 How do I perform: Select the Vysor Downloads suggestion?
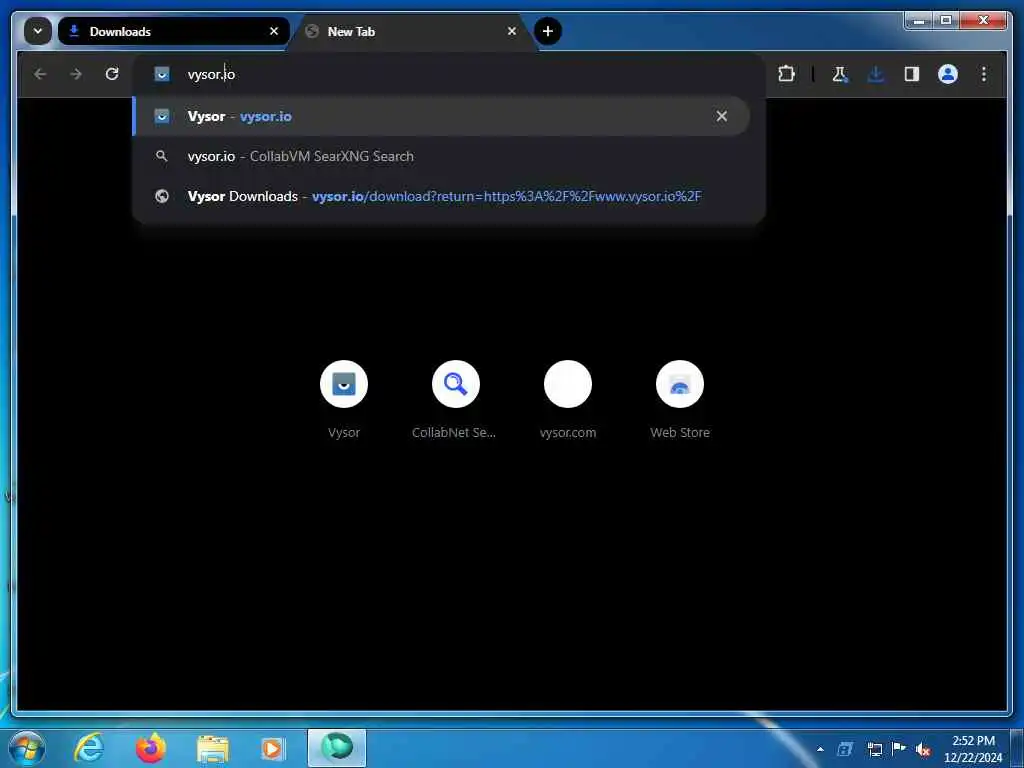pos(441,196)
